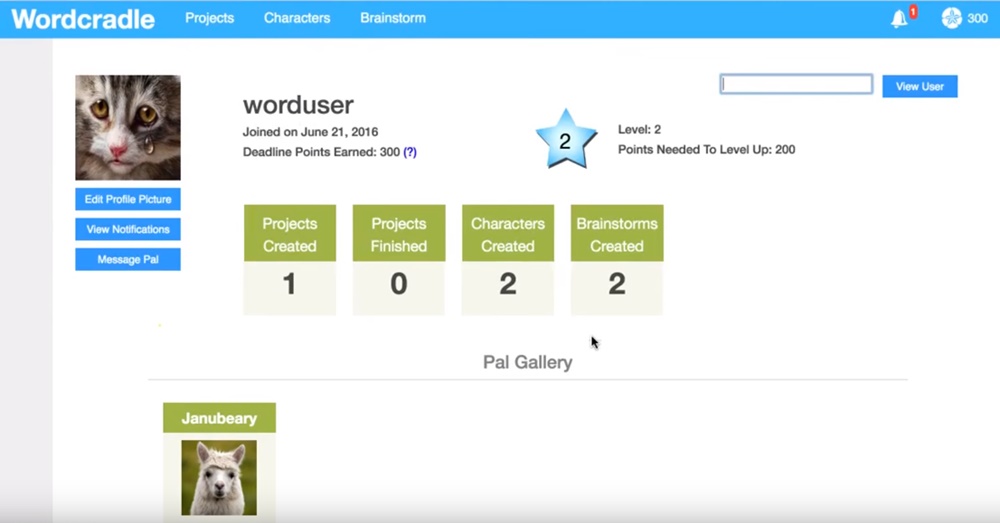Open the Characters menu
Viewport: 1000px width, 523px height.
click(x=297, y=18)
